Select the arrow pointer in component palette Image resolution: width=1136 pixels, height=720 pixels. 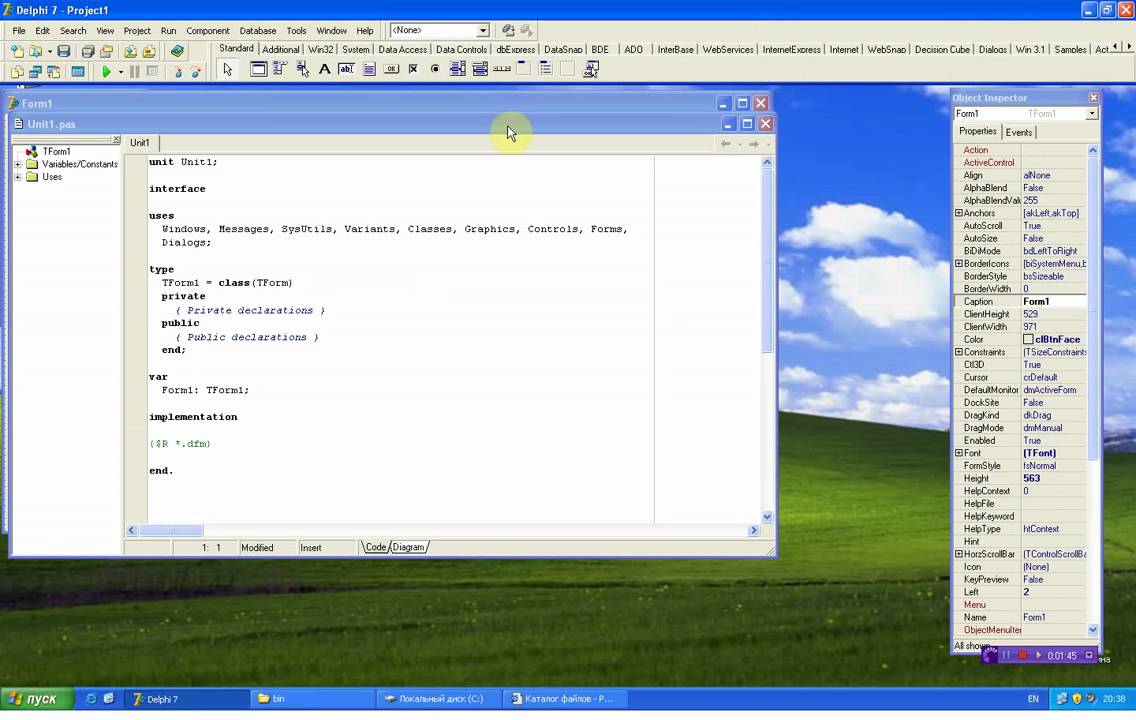[x=227, y=70]
